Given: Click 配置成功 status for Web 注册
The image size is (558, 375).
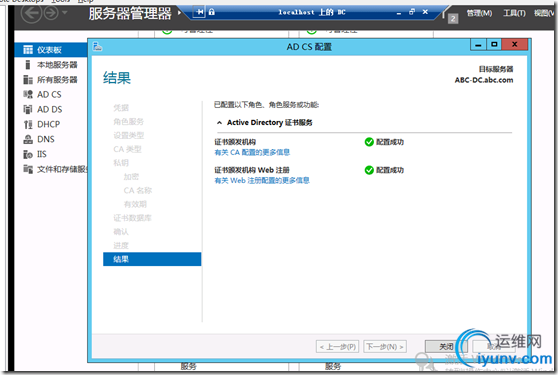Looking at the screenshot, I should tap(390, 170).
